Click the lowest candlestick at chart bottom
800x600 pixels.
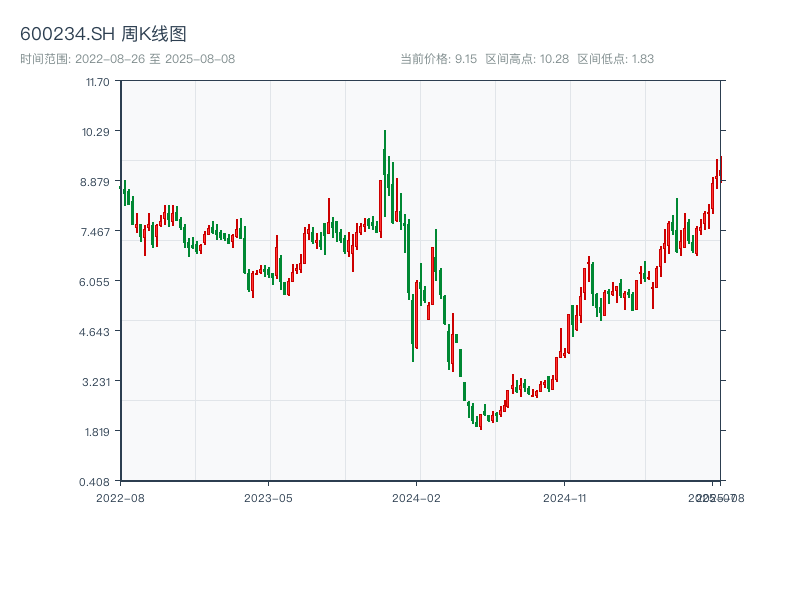481,422
